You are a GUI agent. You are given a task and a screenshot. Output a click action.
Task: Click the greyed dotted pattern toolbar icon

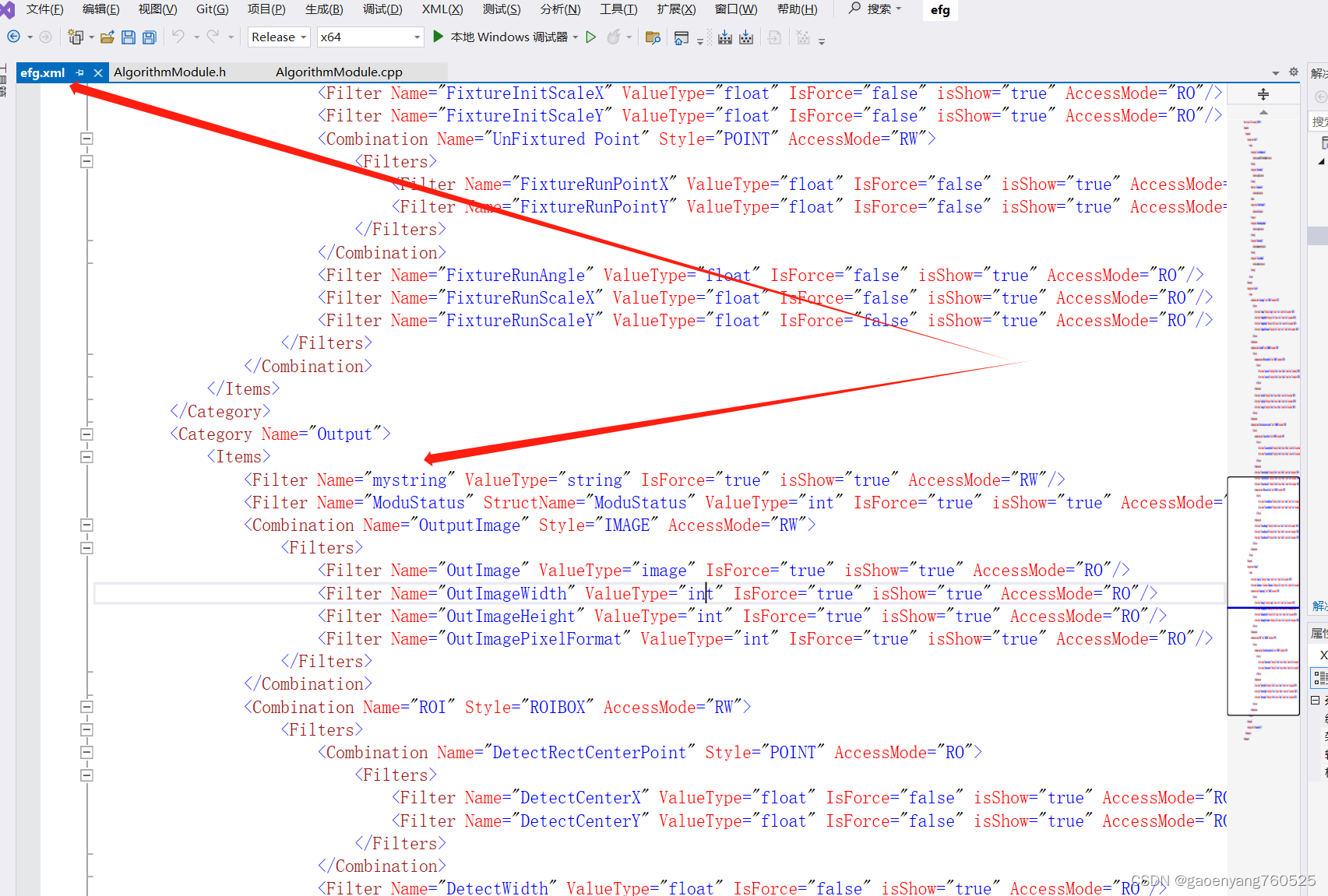point(804,37)
